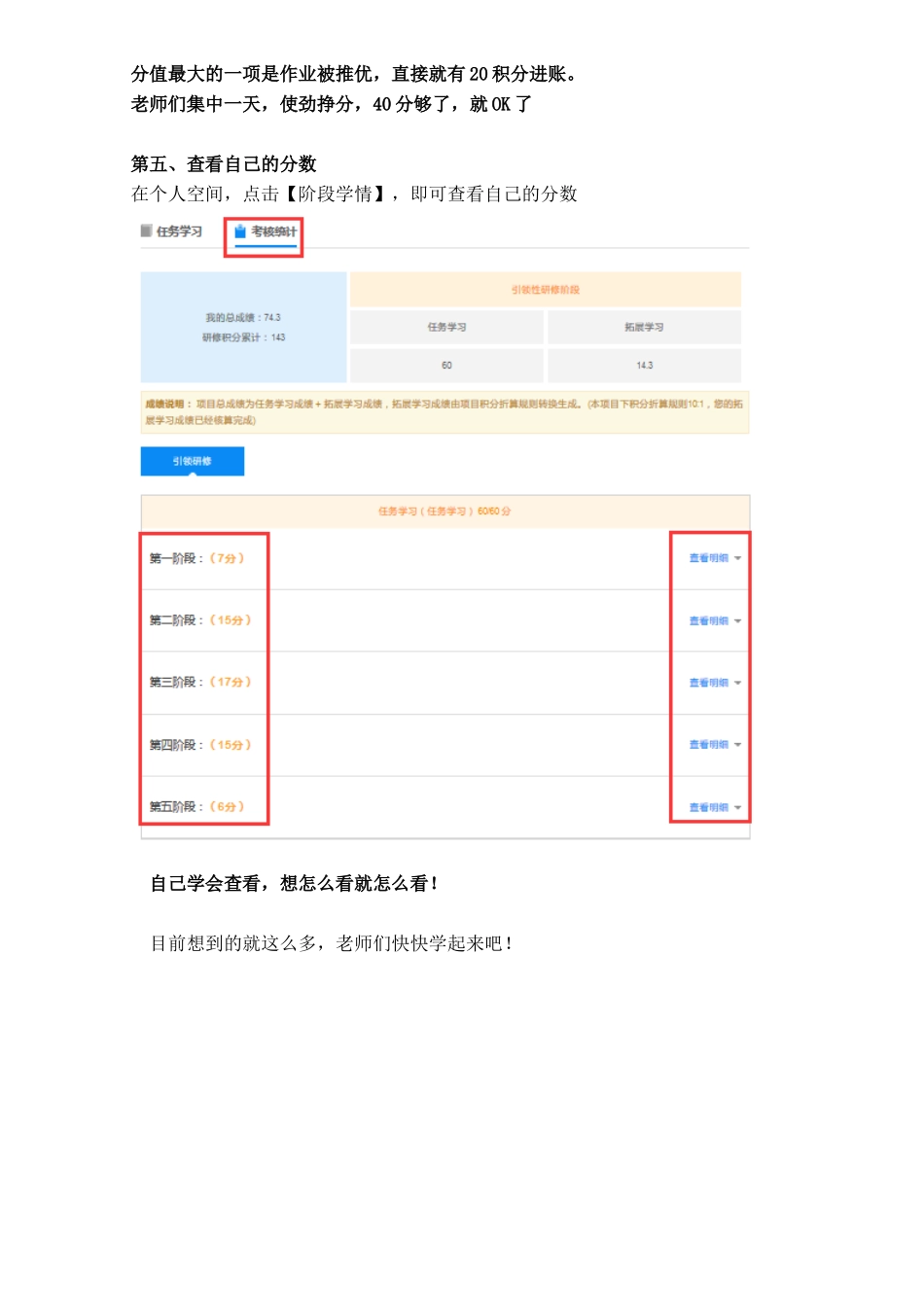Screen dimensions: 924x1307
Task: Click the score cell showing 60
Action: coord(446,366)
